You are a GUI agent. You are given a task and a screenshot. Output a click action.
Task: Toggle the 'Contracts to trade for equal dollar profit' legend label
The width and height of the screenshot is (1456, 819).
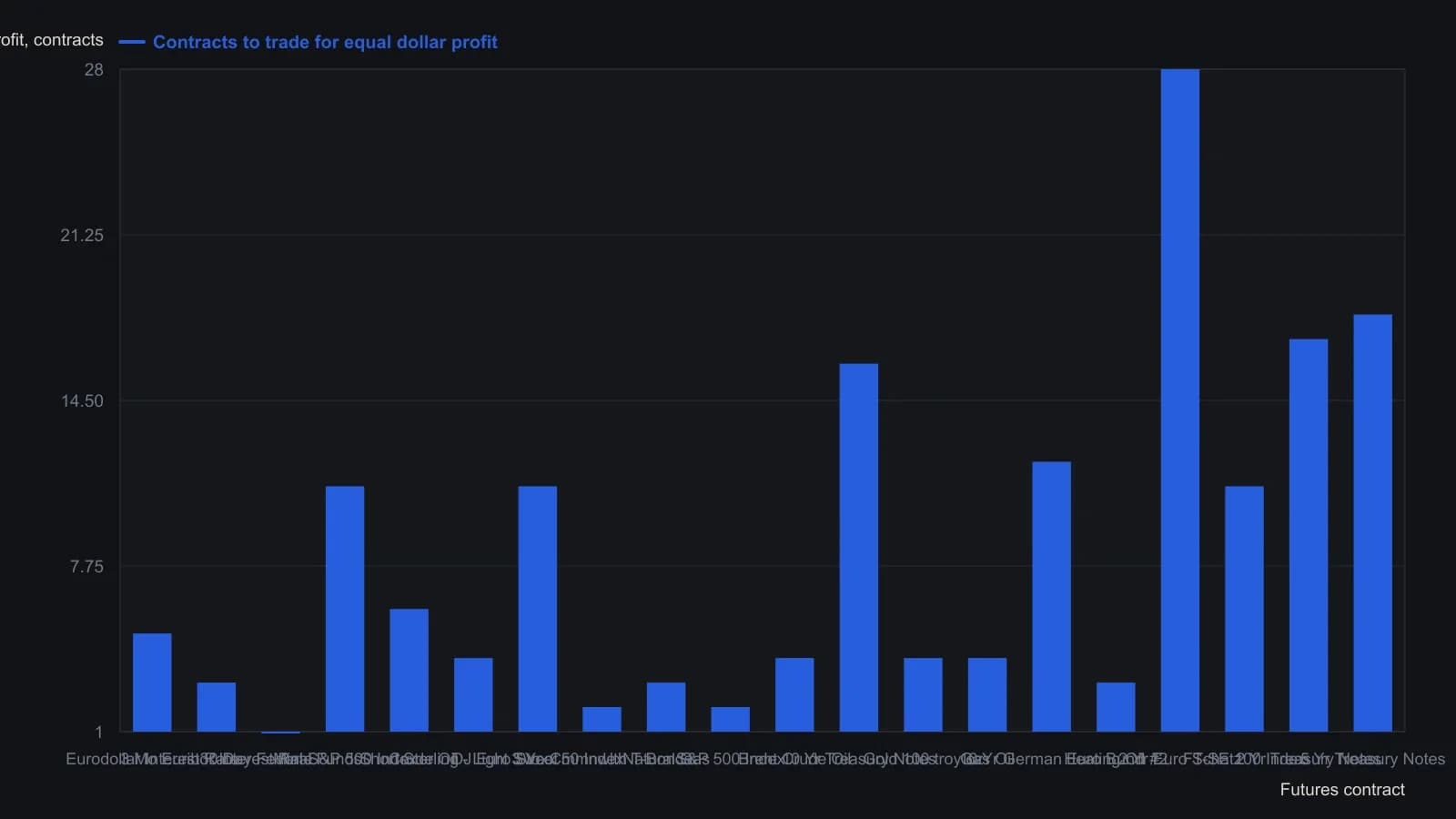click(x=325, y=42)
